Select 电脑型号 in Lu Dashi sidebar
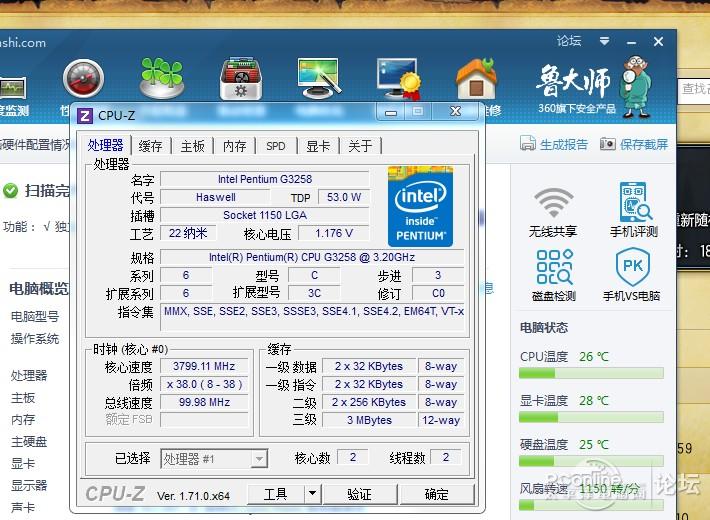Image resolution: width=710 pixels, height=520 pixels. point(35,316)
